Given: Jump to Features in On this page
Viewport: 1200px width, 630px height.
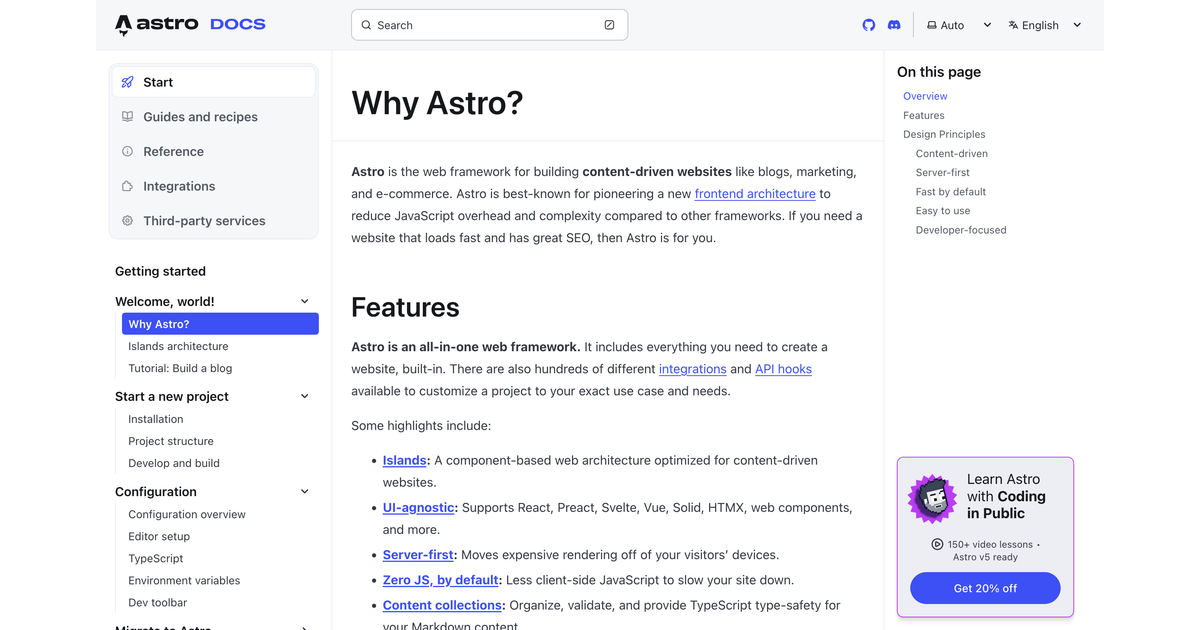Looking at the screenshot, I should [924, 115].
